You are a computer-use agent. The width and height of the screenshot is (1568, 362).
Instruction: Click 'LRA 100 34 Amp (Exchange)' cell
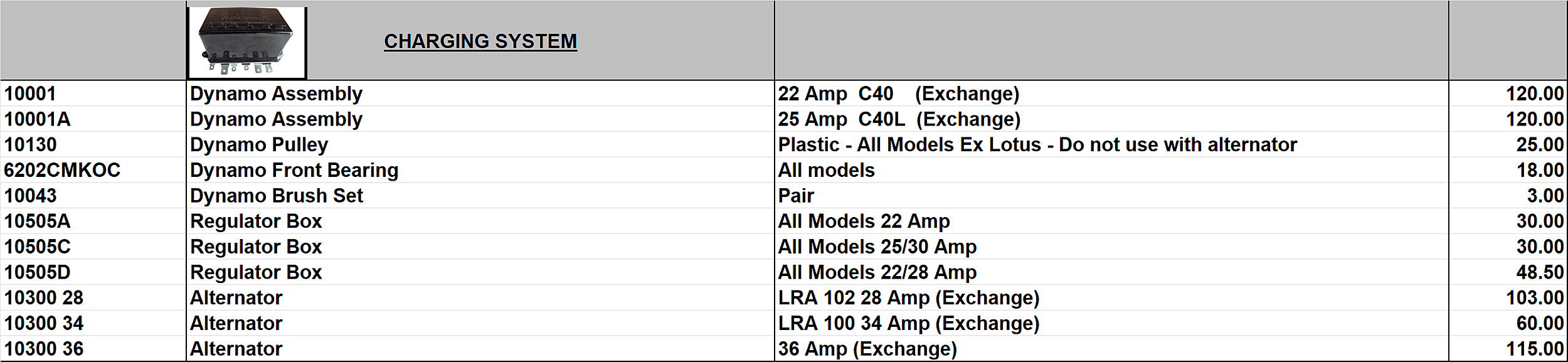(x=908, y=323)
